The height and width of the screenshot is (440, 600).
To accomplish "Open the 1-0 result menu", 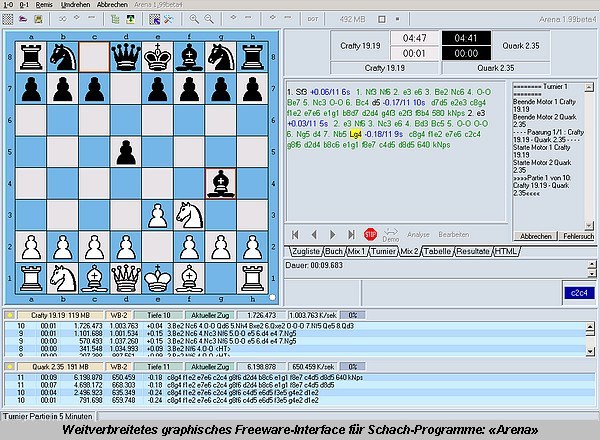I will click(8, 5).
